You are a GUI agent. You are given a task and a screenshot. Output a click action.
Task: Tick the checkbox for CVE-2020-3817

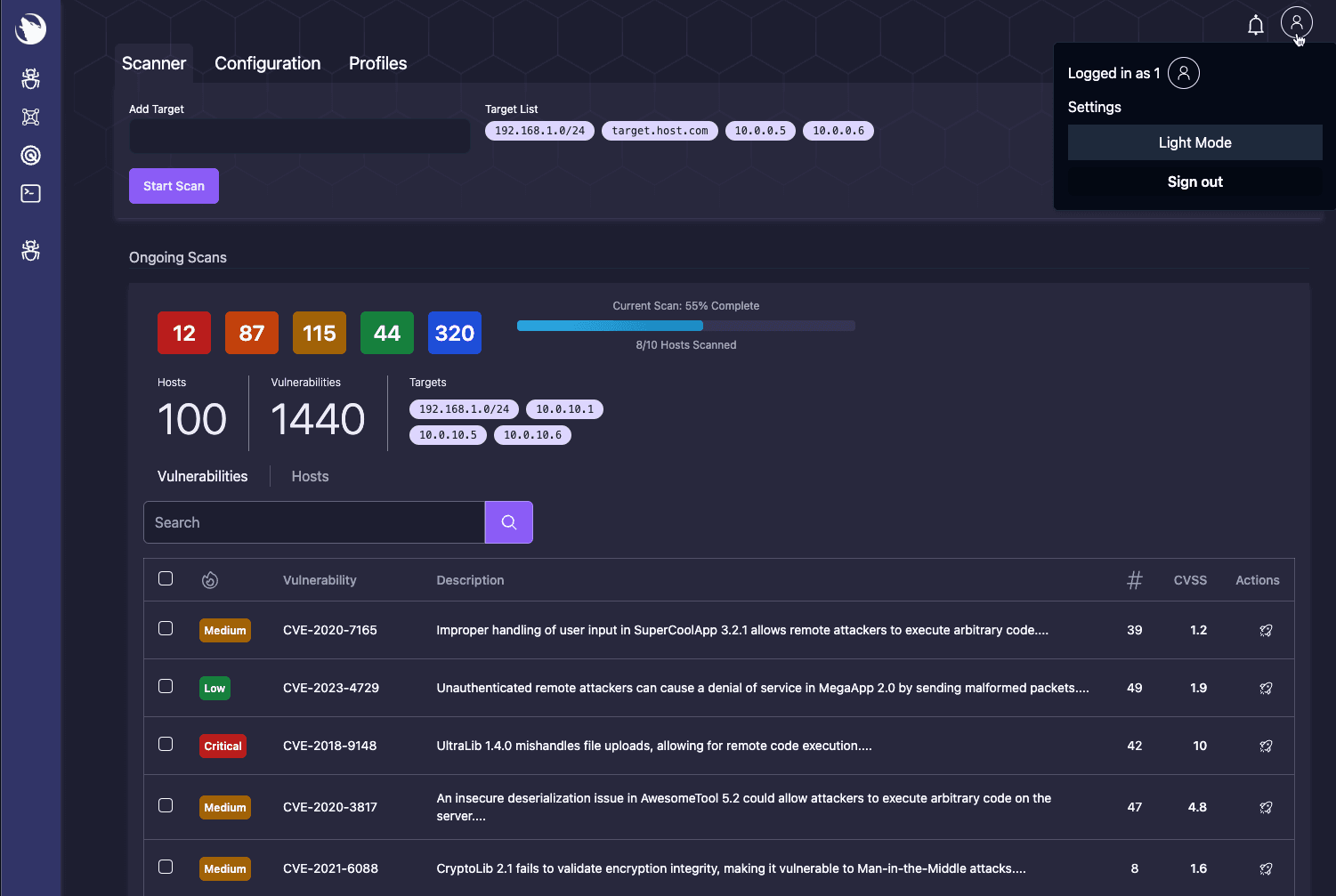pyautogui.click(x=166, y=805)
